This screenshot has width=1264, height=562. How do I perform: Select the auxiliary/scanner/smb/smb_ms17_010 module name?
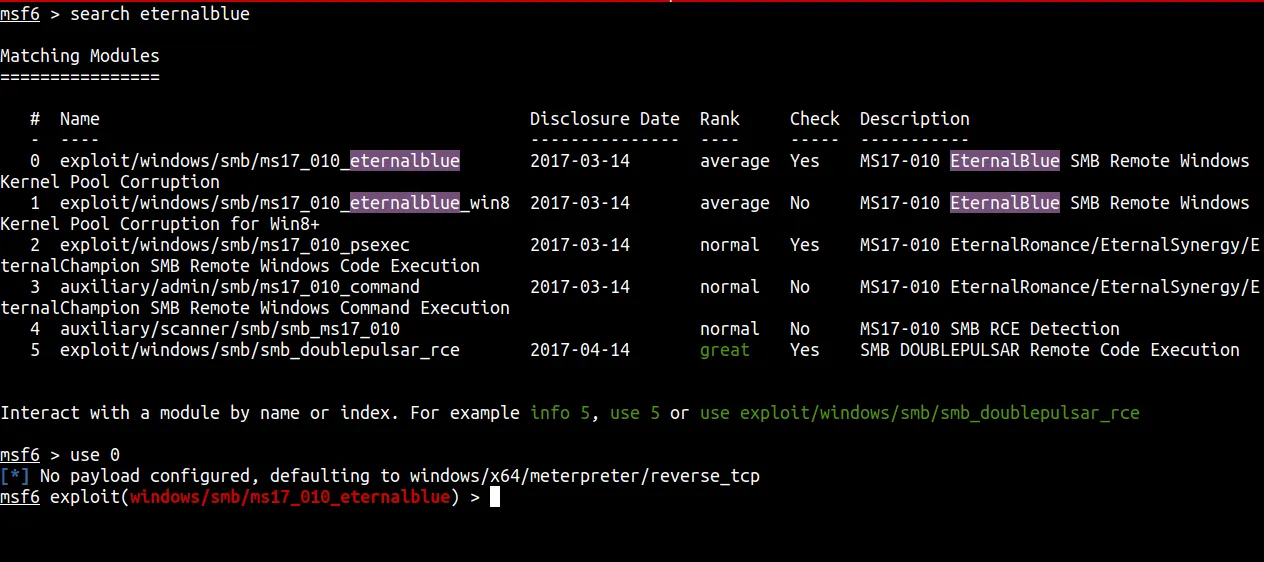(x=229, y=329)
